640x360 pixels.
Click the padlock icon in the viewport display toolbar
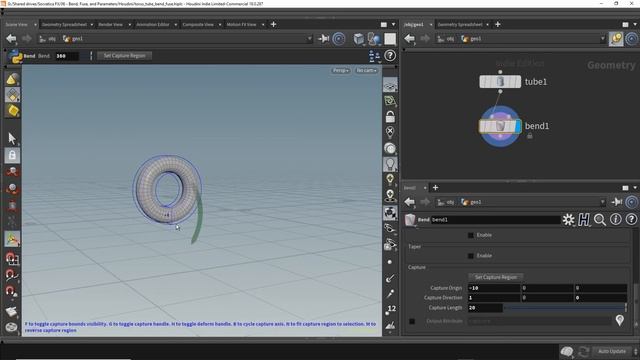click(x=390, y=117)
